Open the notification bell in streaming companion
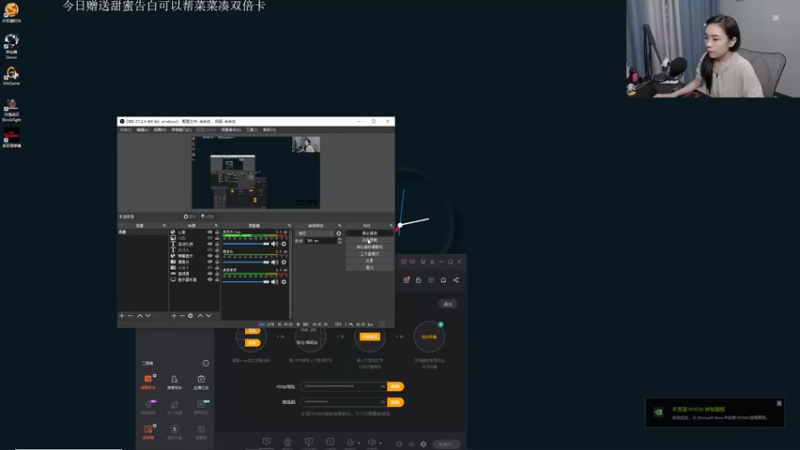This screenshot has height=450, width=800. (443, 280)
